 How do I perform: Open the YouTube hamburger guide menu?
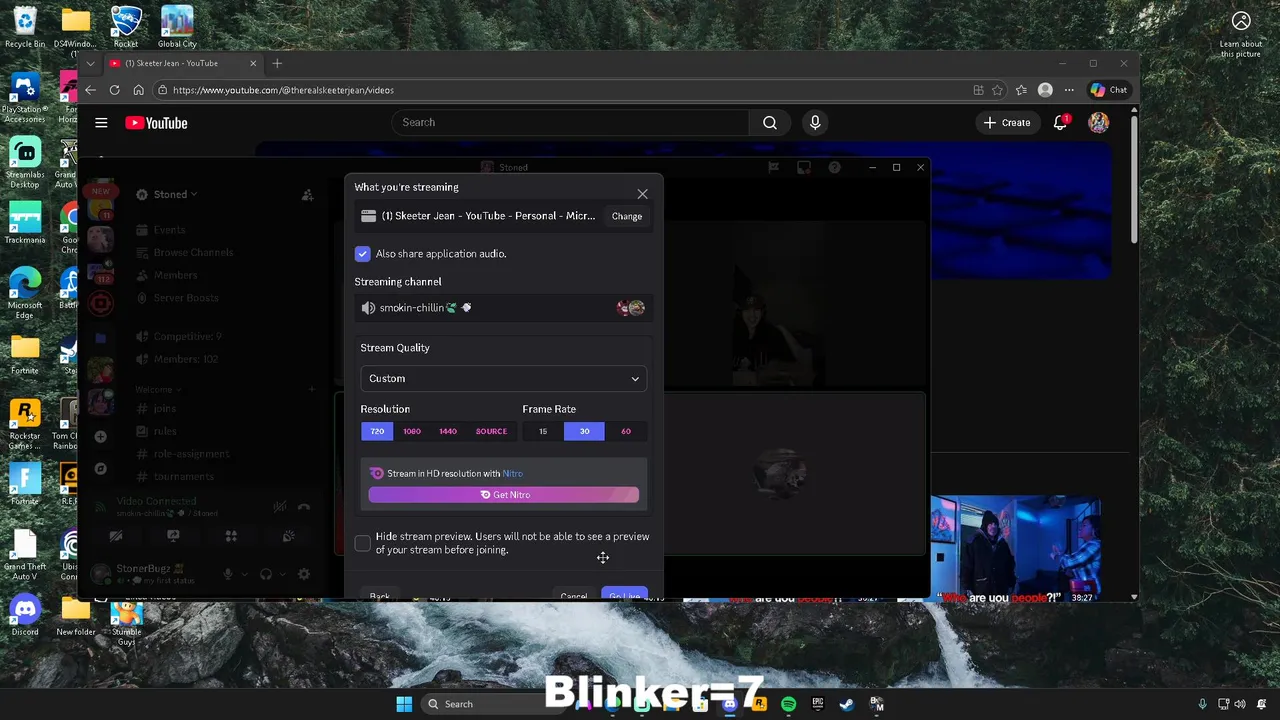(101, 123)
